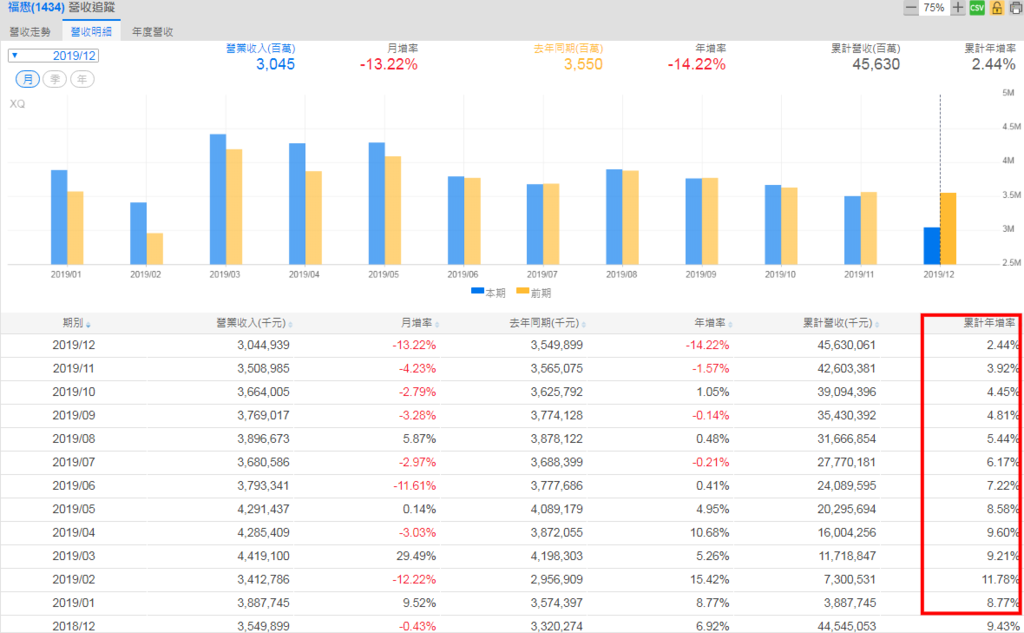Toggle the 本期 legend blue swatch
The image size is (1024, 633).
[x=477, y=291]
